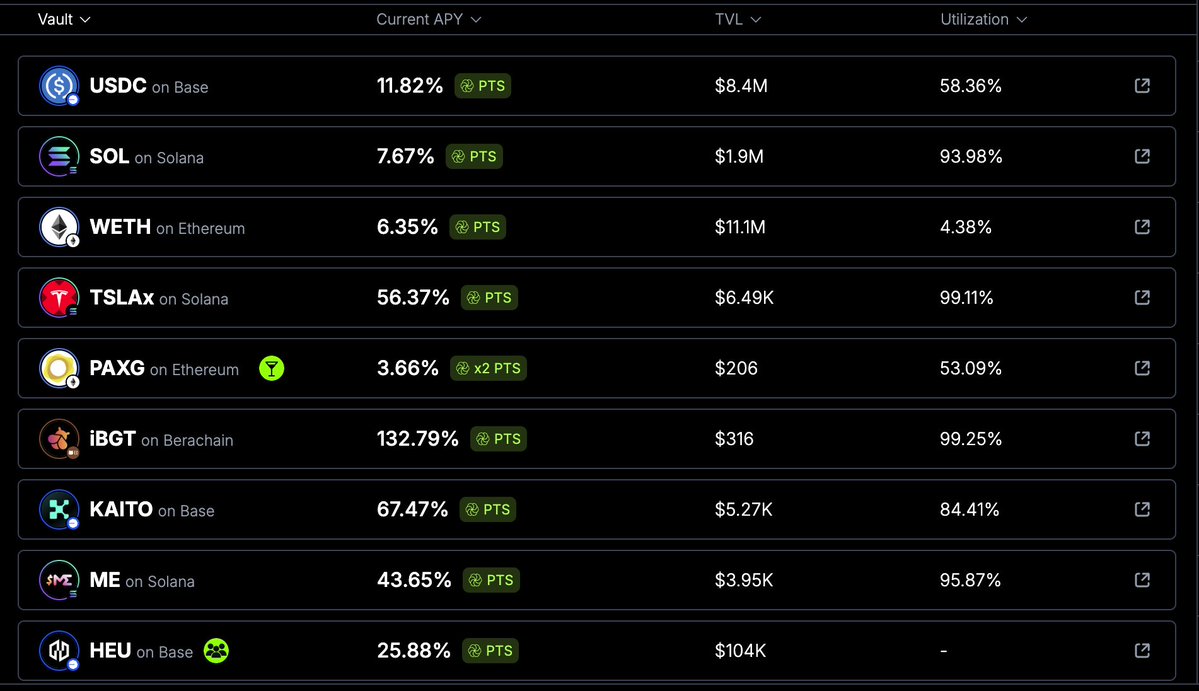Open the ME on Solana vault row
1199x691 pixels.
pyautogui.click(x=596, y=580)
